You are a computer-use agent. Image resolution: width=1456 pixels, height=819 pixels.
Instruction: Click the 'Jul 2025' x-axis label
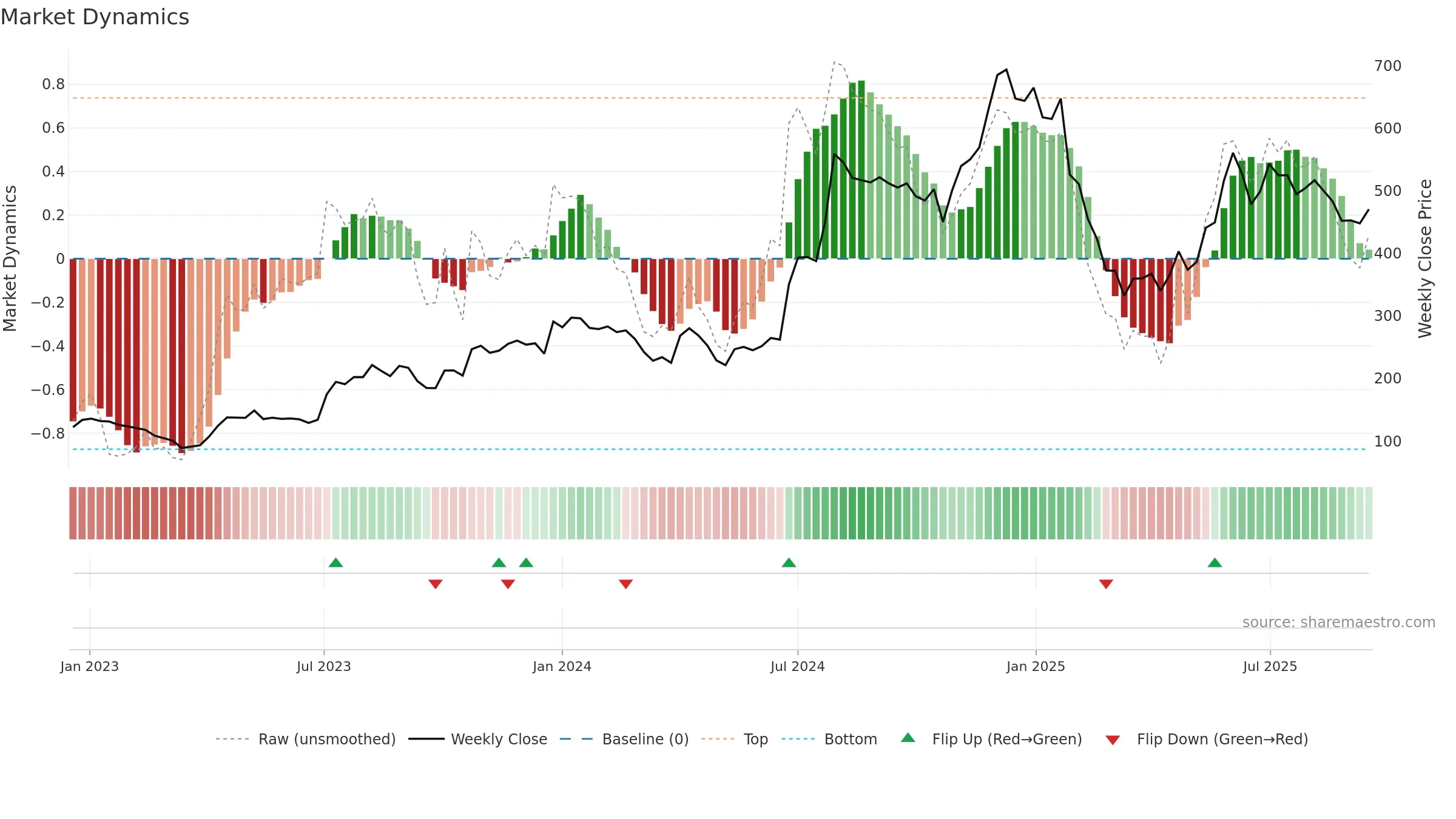(x=1270, y=666)
